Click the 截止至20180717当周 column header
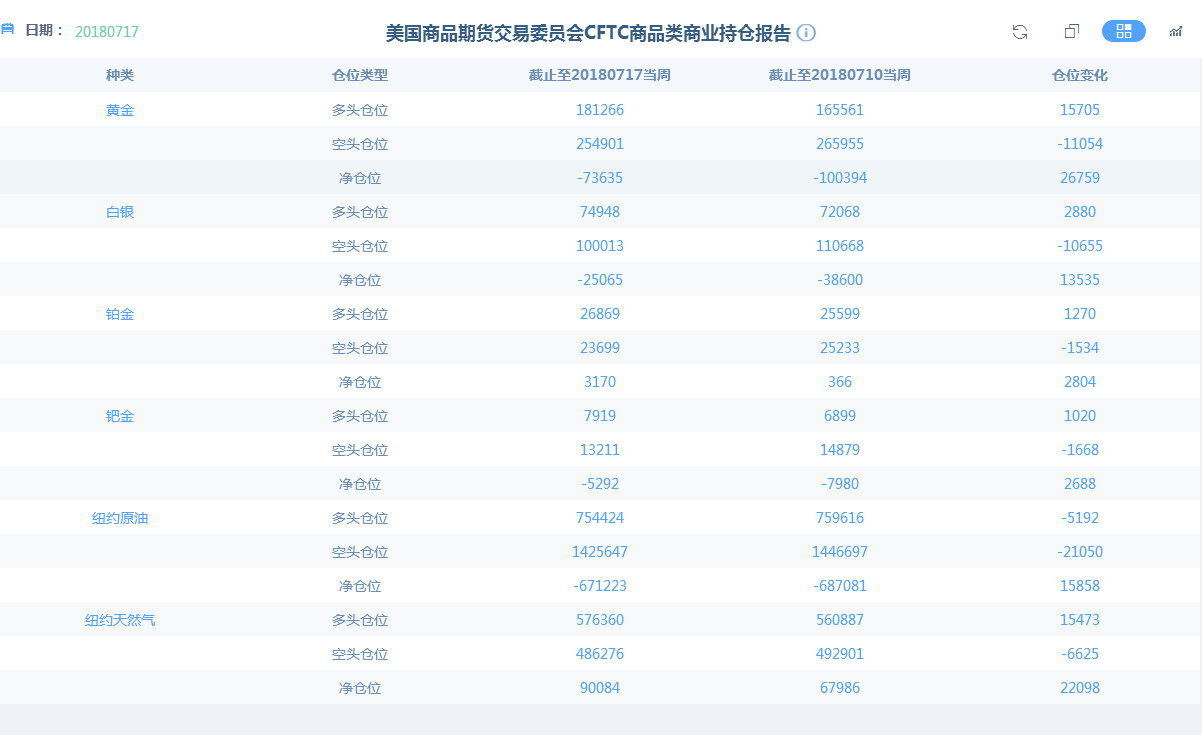 600,75
